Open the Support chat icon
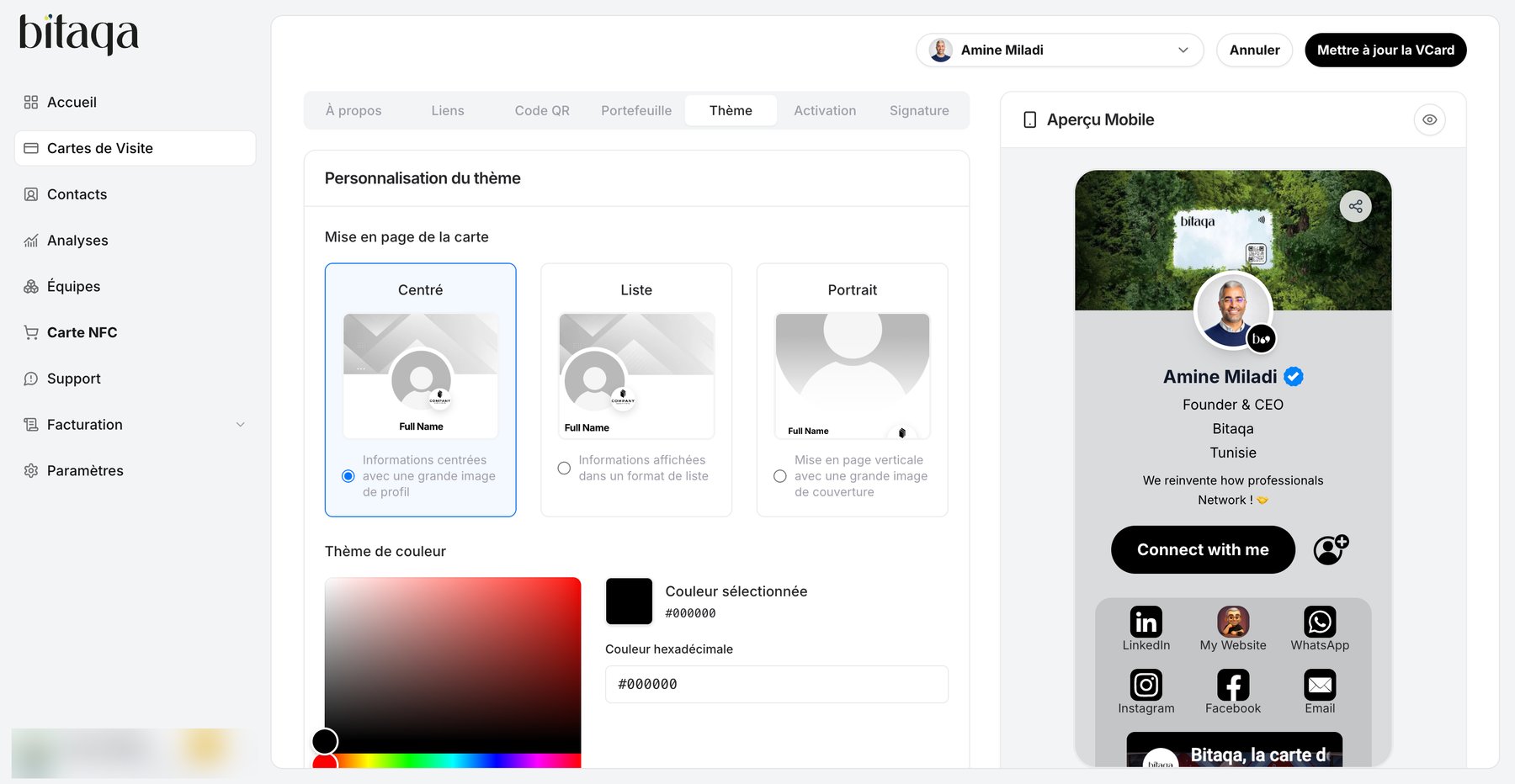 pos(31,379)
